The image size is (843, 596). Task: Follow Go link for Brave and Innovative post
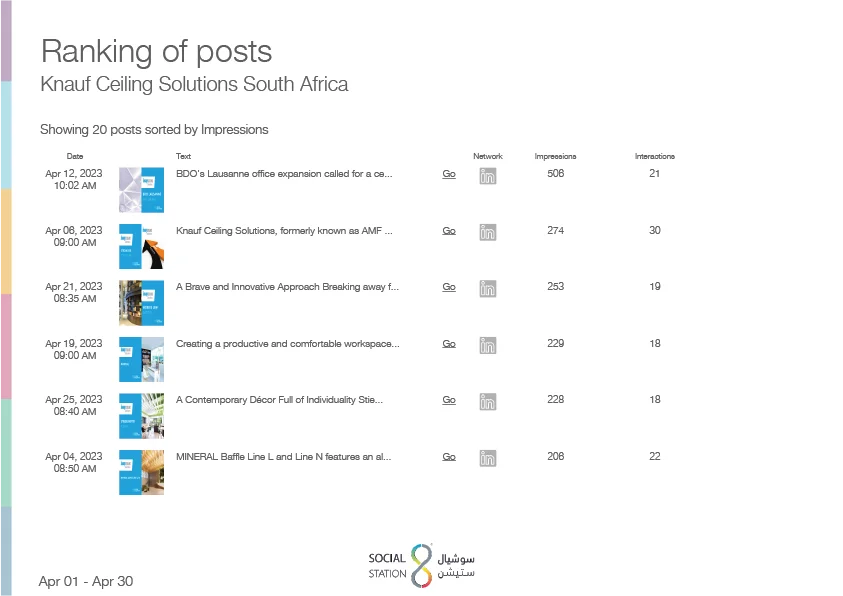[x=449, y=287]
